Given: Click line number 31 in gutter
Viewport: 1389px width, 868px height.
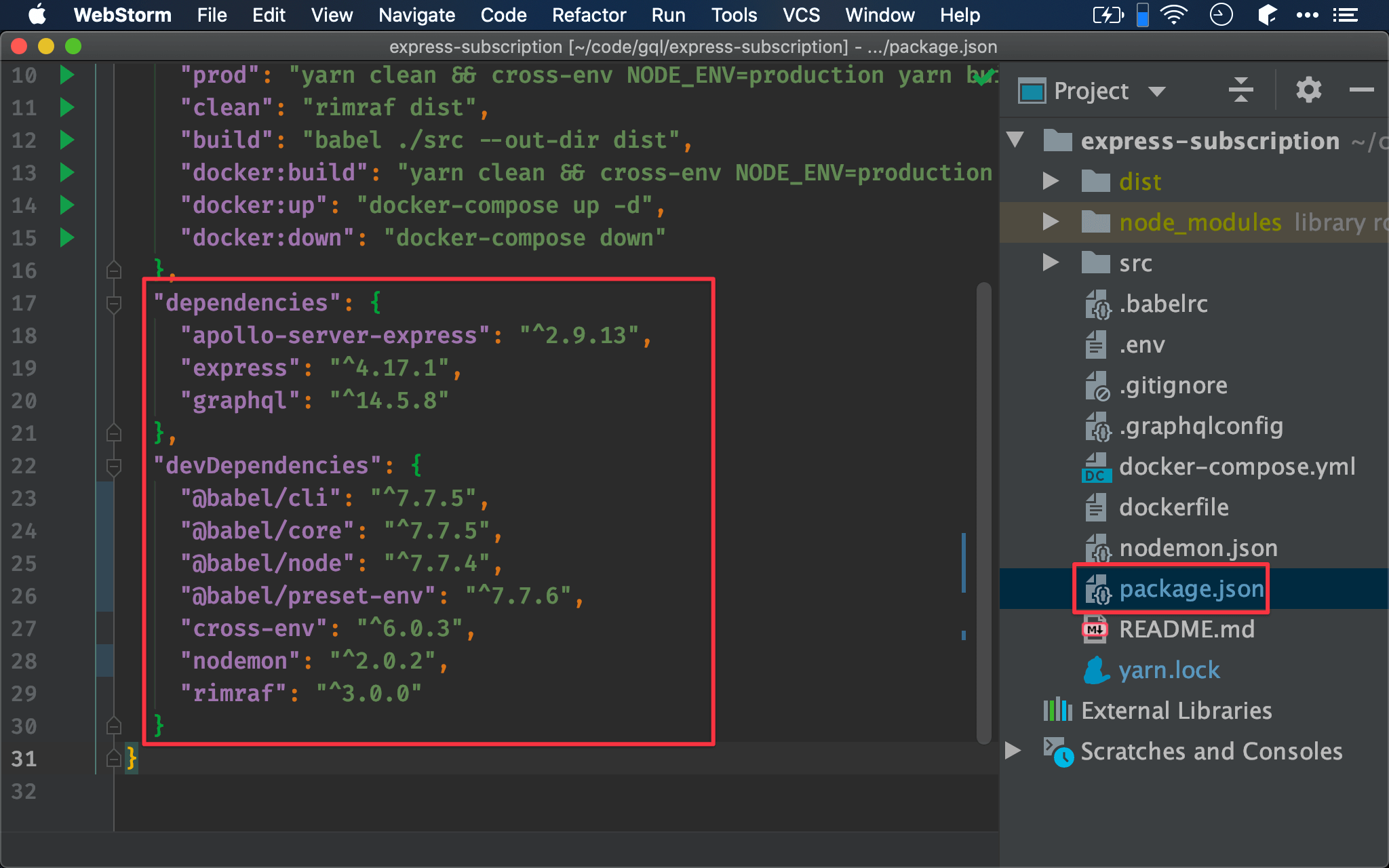Looking at the screenshot, I should coord(24,758).
